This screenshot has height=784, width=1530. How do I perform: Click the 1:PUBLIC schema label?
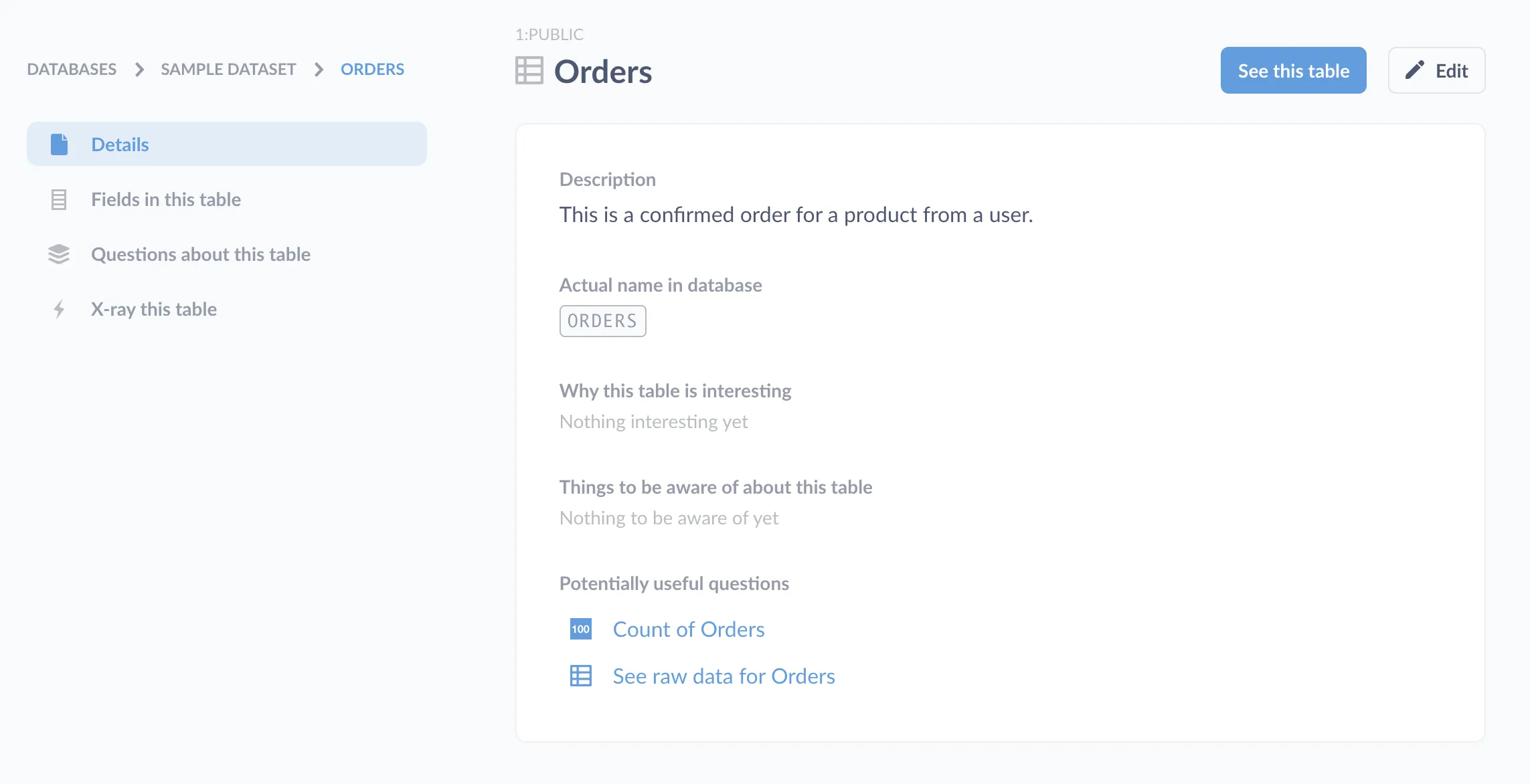pos(549,34)
